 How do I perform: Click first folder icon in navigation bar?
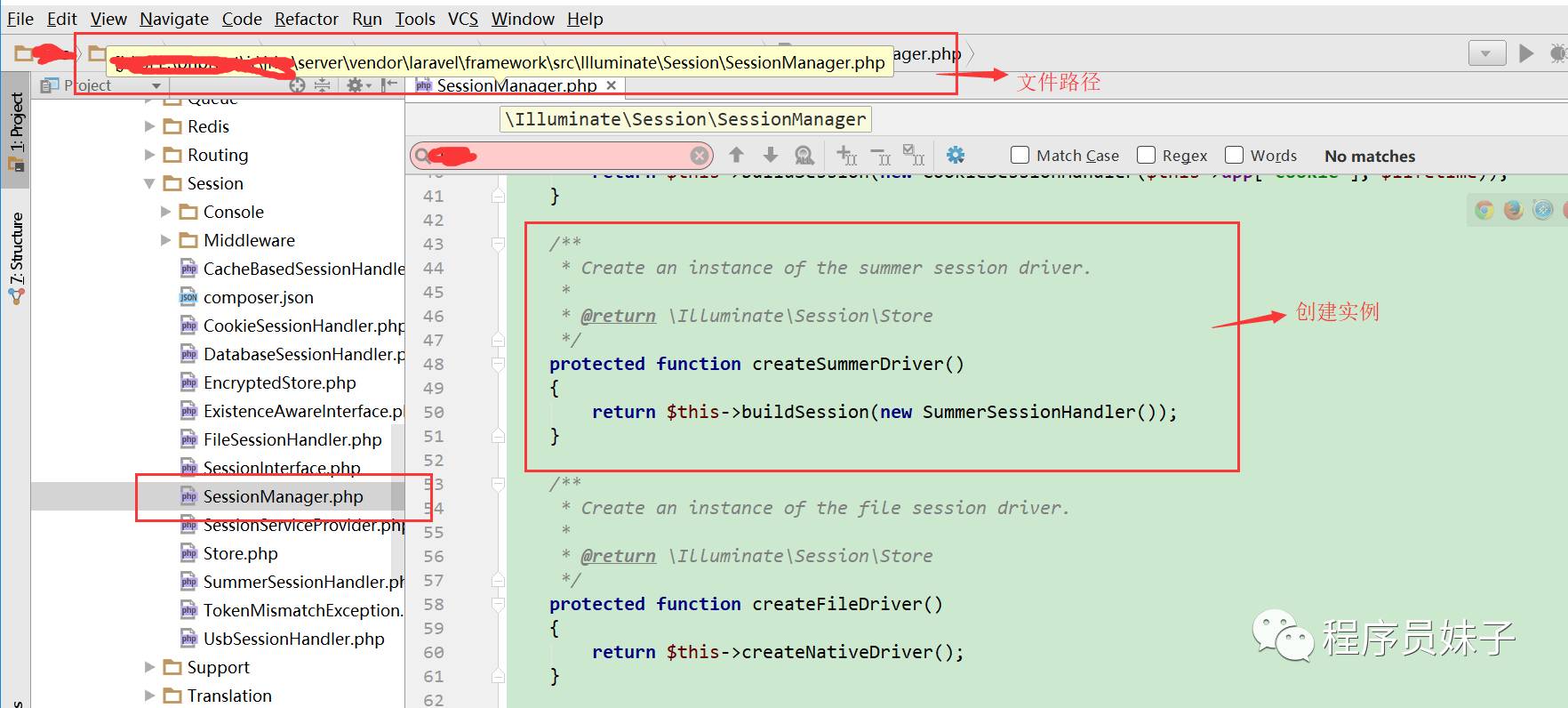pos(23,53)
